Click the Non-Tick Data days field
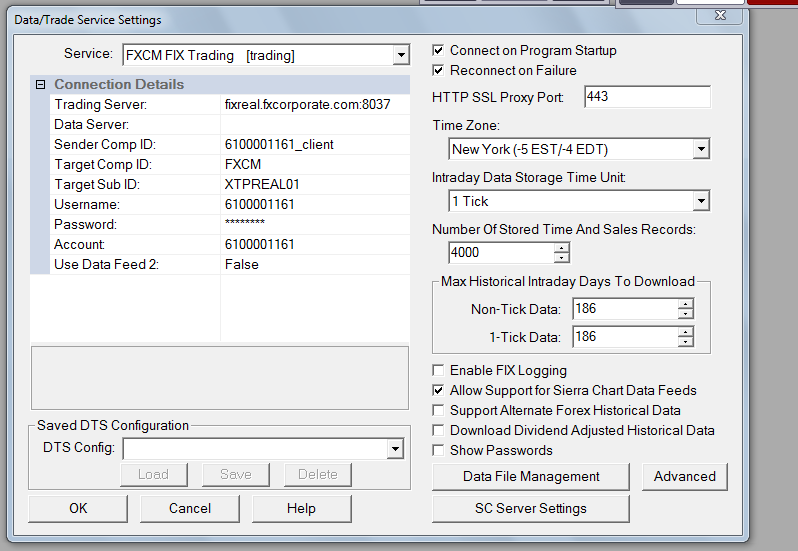 click(625, 308)
